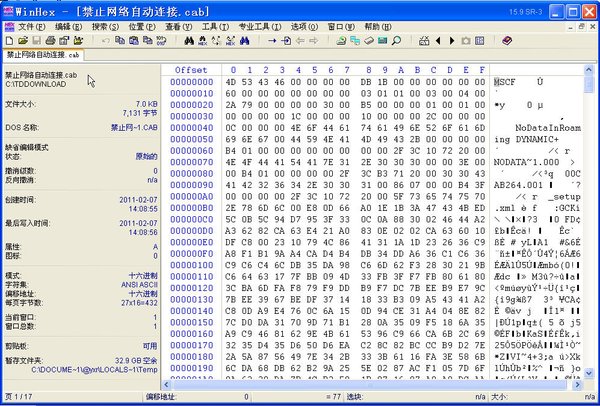This screenshot has width=600, height=406.
Task: Click the grayed-out Back navigation arrow
Action: pos(300,41)
